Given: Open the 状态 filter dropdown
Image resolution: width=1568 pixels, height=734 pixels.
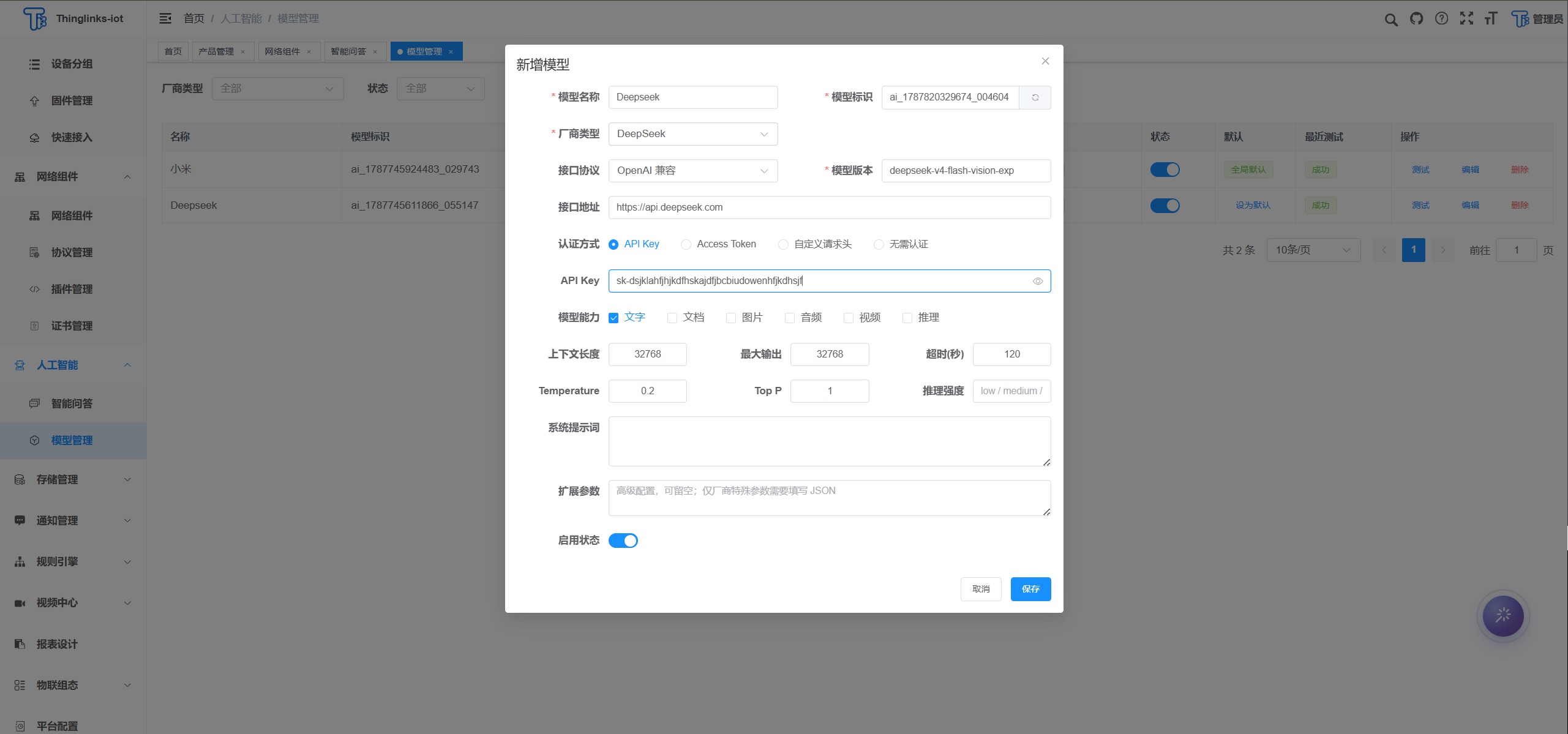Looking at the screenshot, I should point(441,89).
